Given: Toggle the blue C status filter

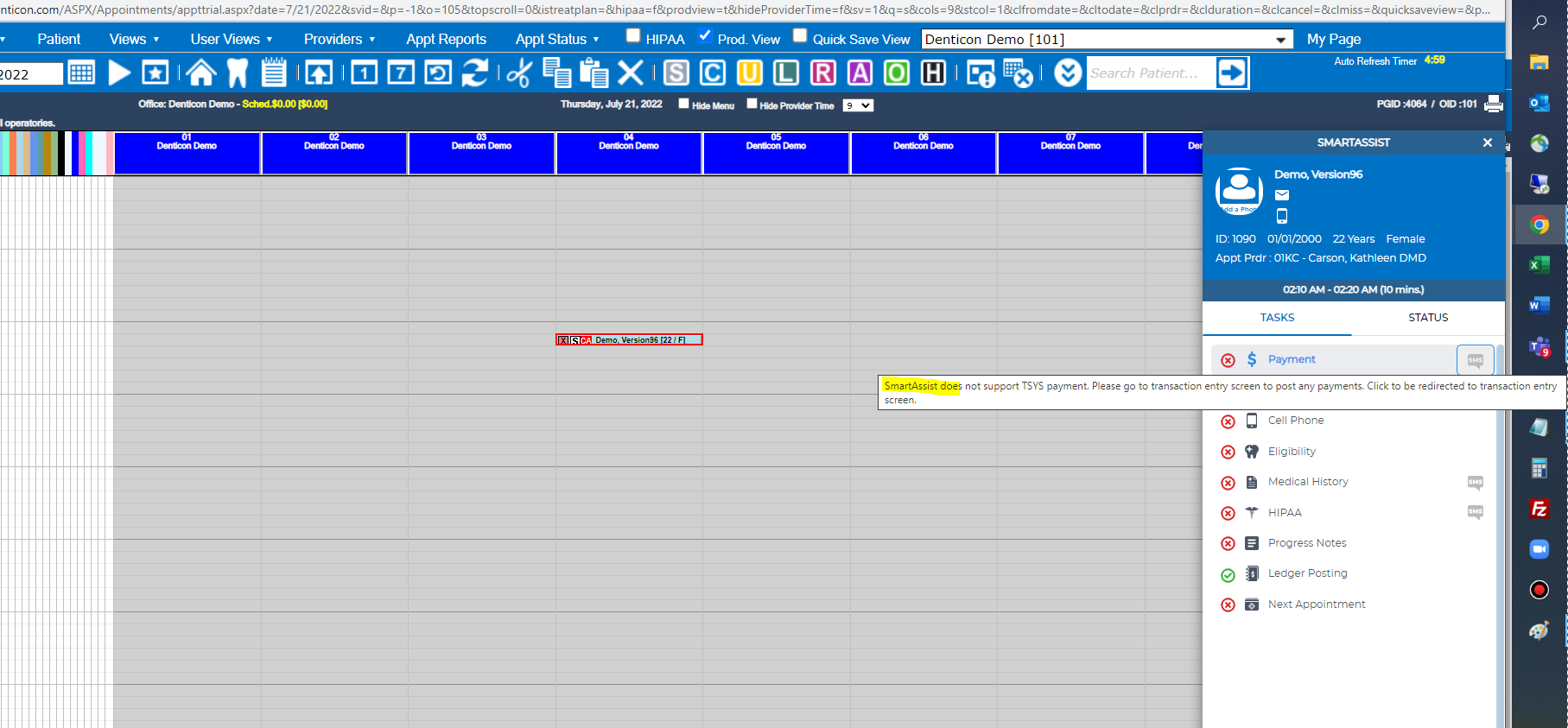Looking at the screenshot, I should pyautogui.click(x=713, y=73).
